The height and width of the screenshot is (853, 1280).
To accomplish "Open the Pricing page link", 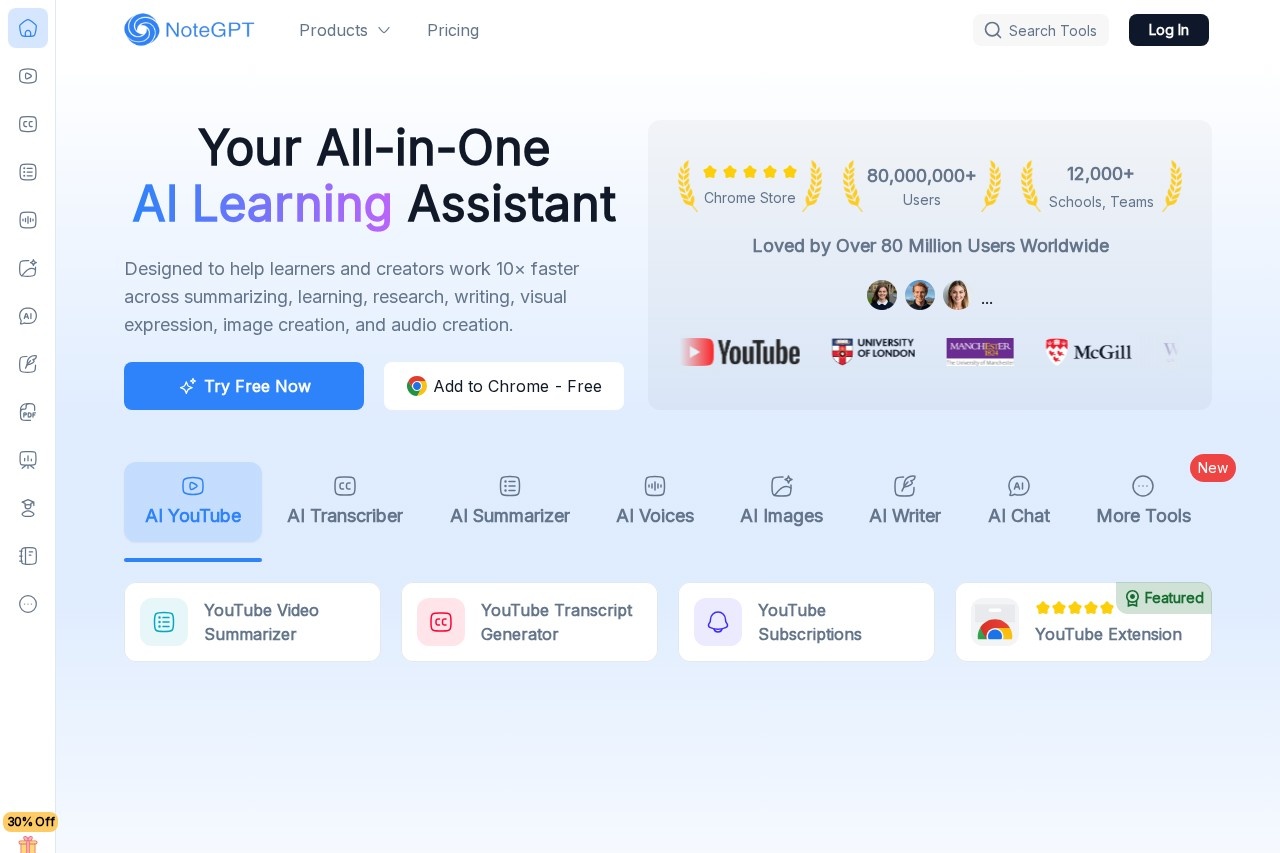I will coord(453,30).
